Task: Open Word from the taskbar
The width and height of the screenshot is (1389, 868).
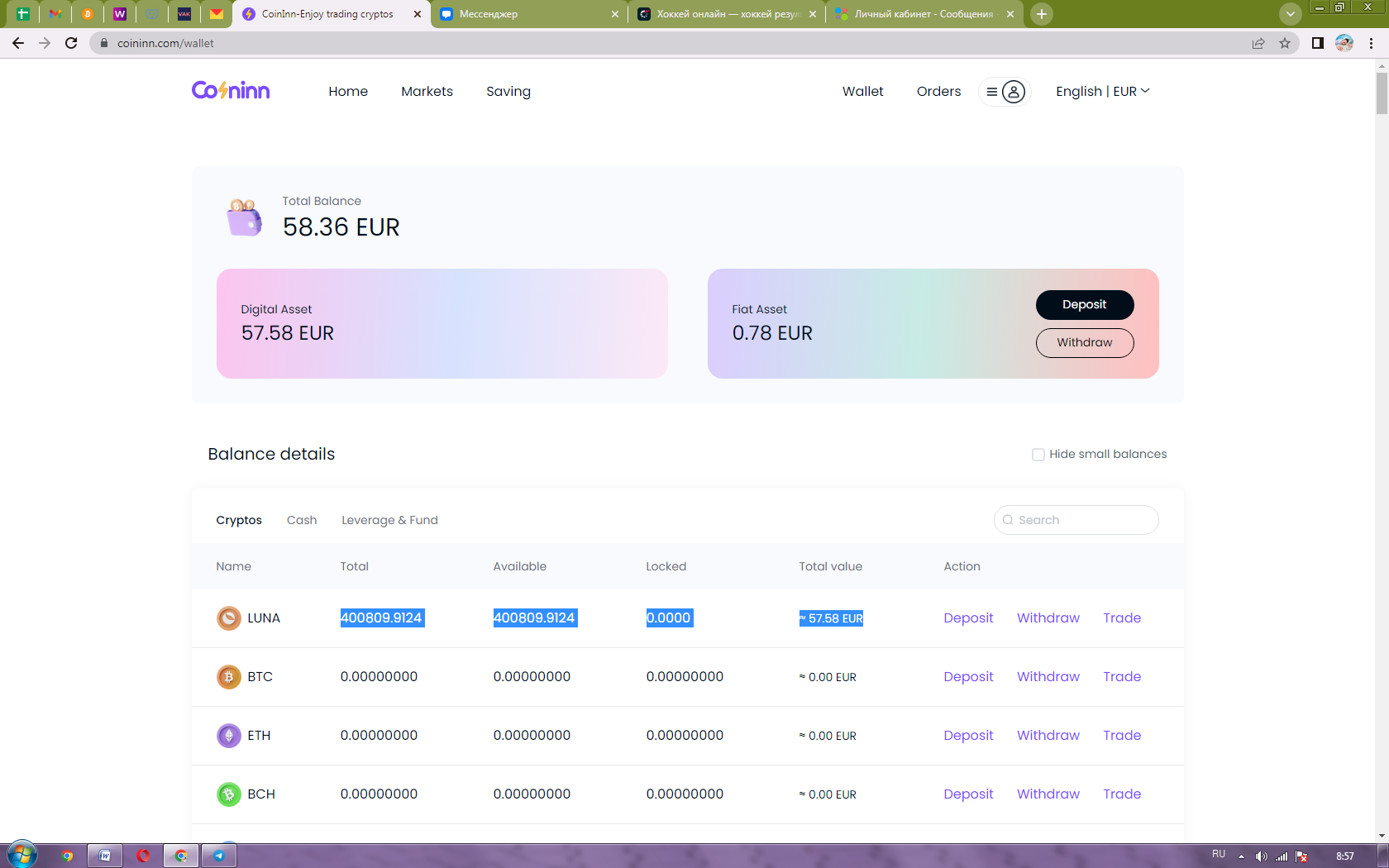Action: [x=105, y=856]
